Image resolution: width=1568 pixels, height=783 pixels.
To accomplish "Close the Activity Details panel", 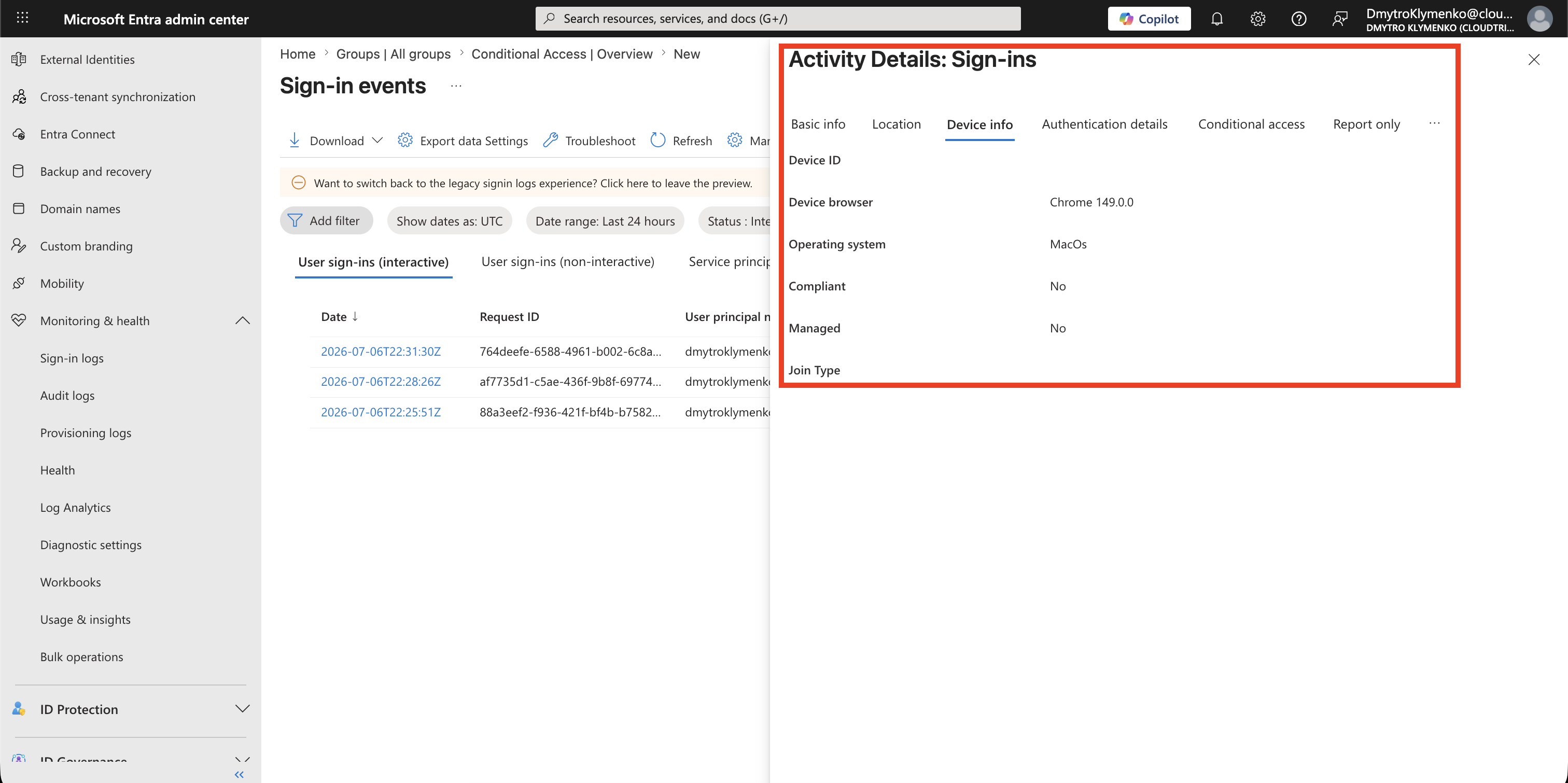I will point(1533,60).
